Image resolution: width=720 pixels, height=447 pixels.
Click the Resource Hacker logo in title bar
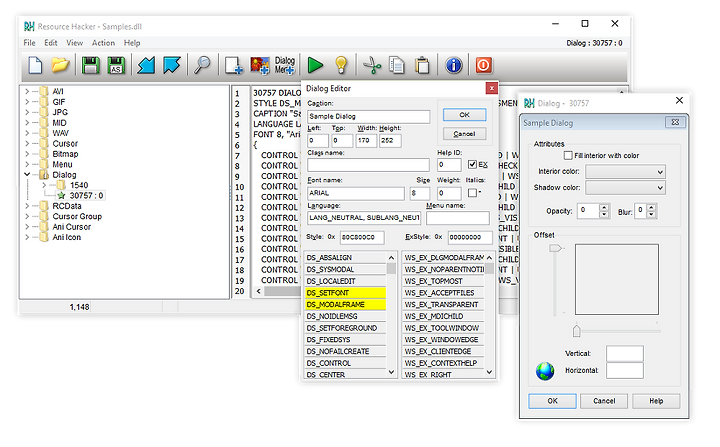click(29, 26)
